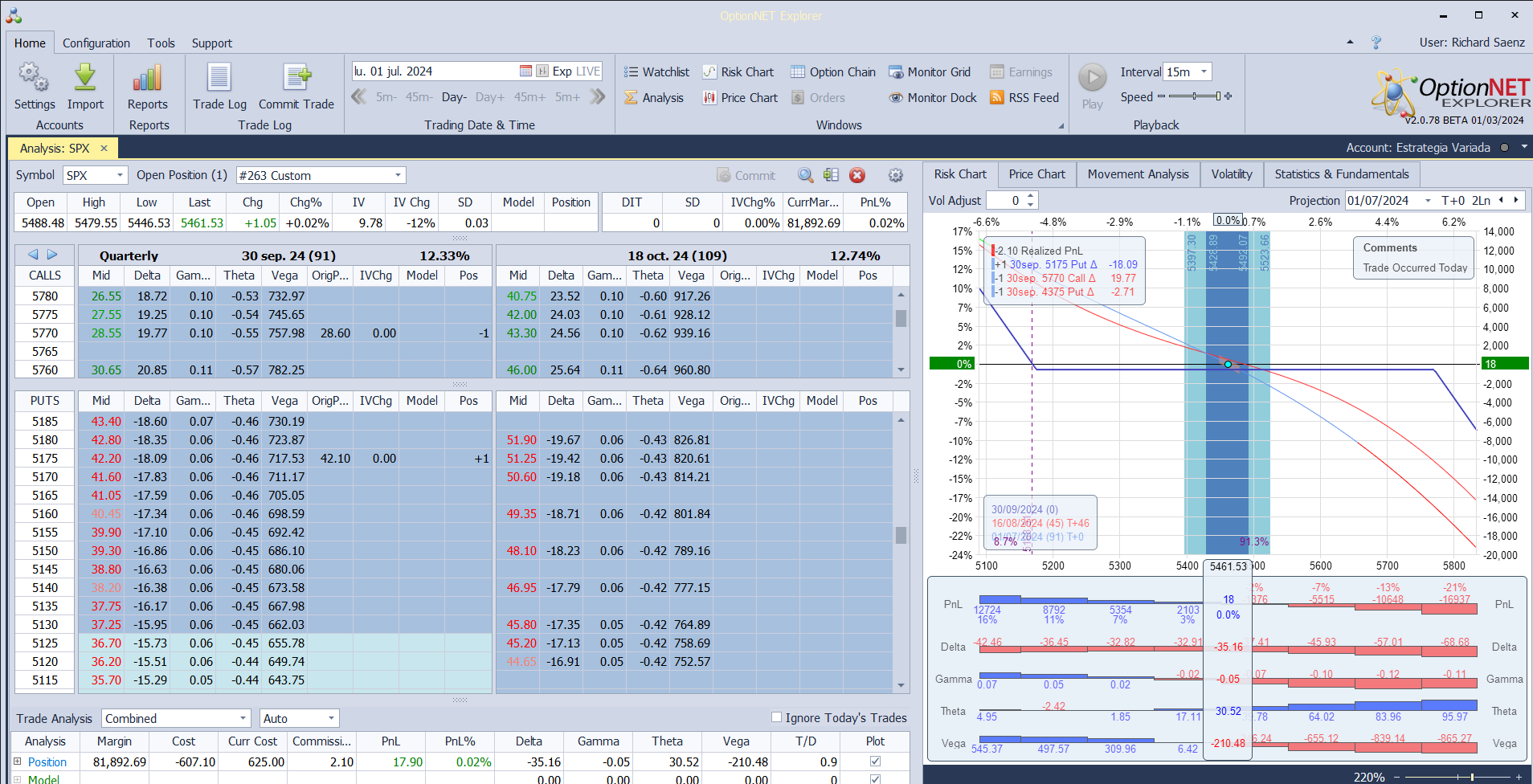
Task: Click the Commit Trade icon in ribbon
Action: click(x=296, y=78)
